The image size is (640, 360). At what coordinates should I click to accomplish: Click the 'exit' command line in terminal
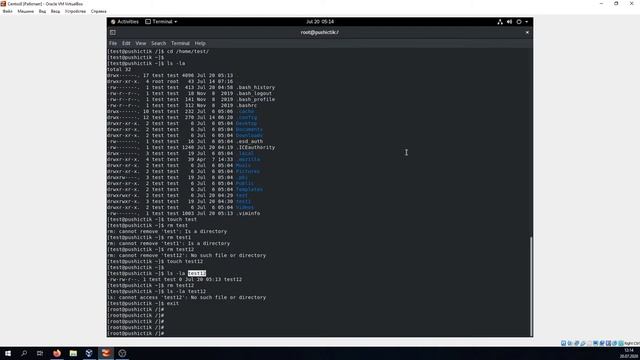tap(143, 303)
